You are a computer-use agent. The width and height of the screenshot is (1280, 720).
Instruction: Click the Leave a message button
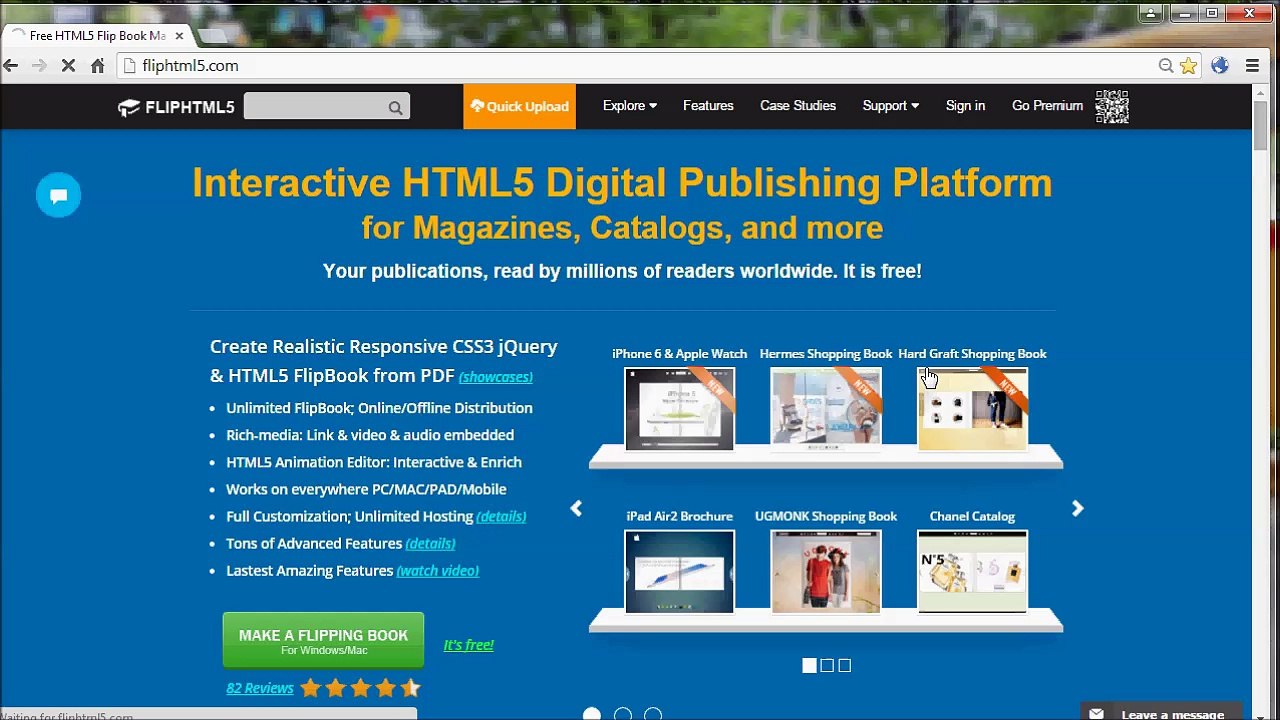(1160, 712)
